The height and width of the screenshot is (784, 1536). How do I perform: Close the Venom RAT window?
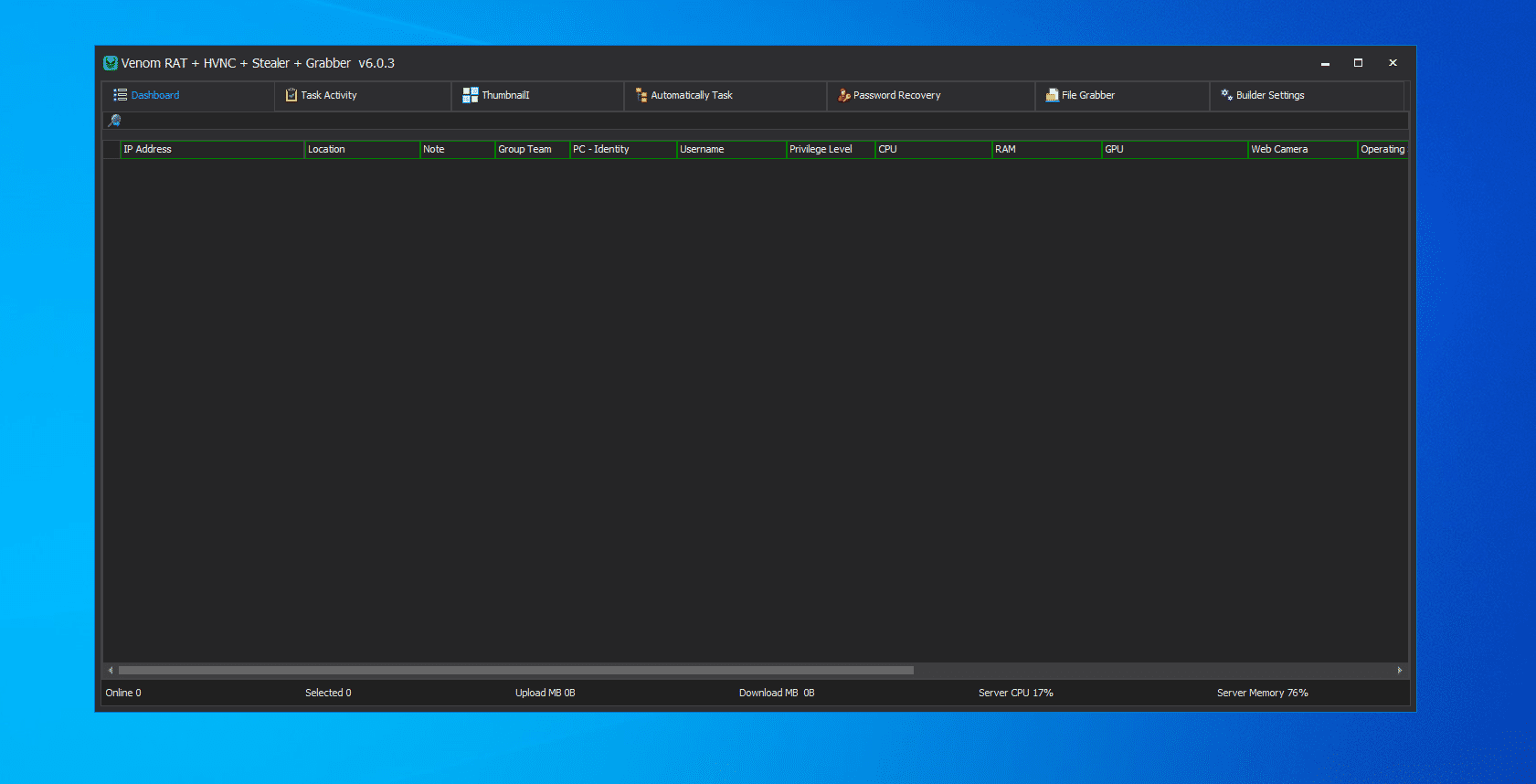(x=1393, y=63)
